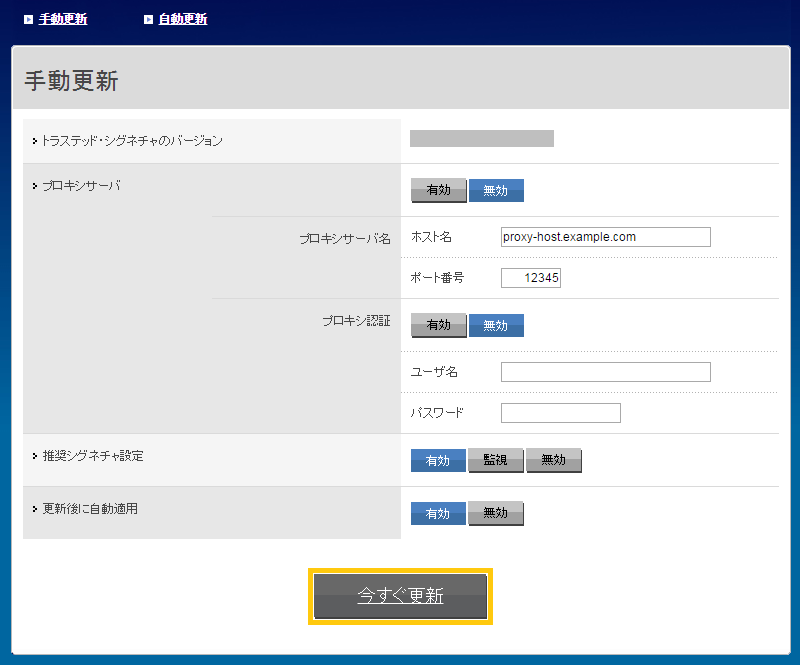Enable proxy server with 有効 button
800x665 pixels.
pyautogui.click(x=438, y=190)
